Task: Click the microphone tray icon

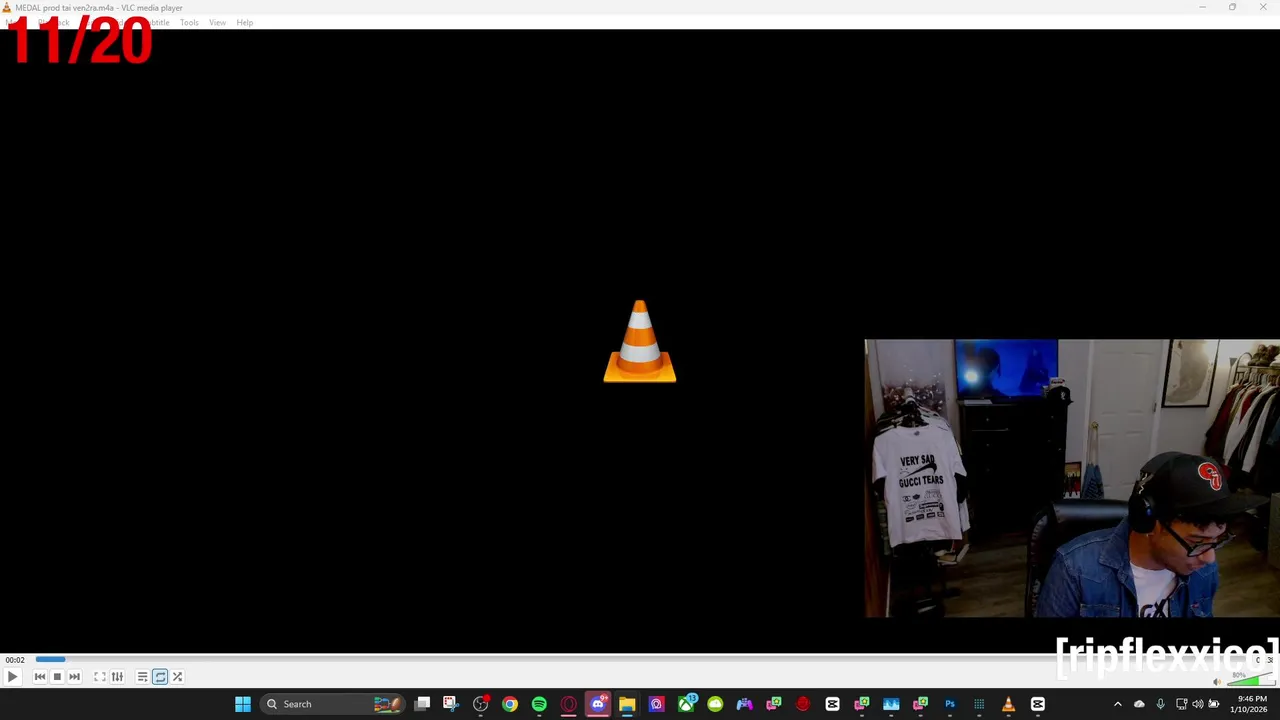Action: pyautogui.click(x=1160, y=704)
